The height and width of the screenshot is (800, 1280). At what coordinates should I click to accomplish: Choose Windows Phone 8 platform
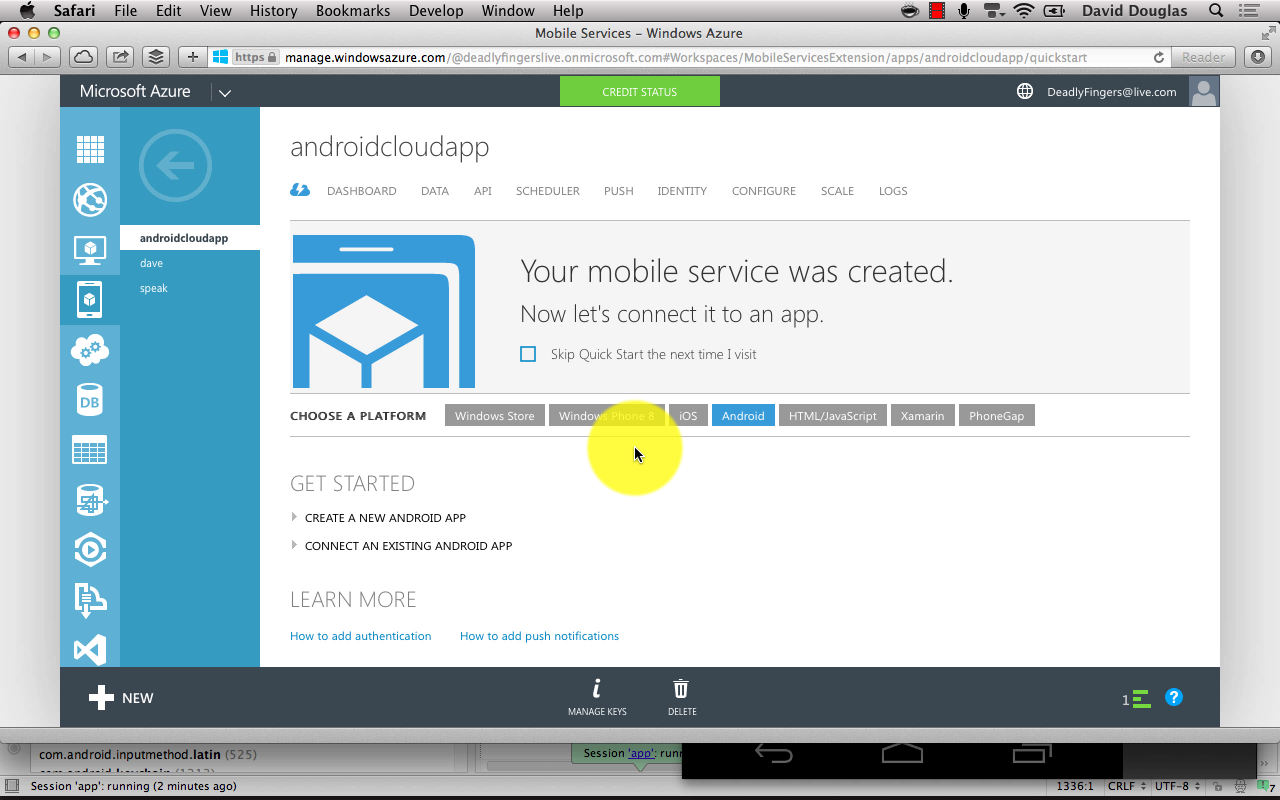click(606, 416)
